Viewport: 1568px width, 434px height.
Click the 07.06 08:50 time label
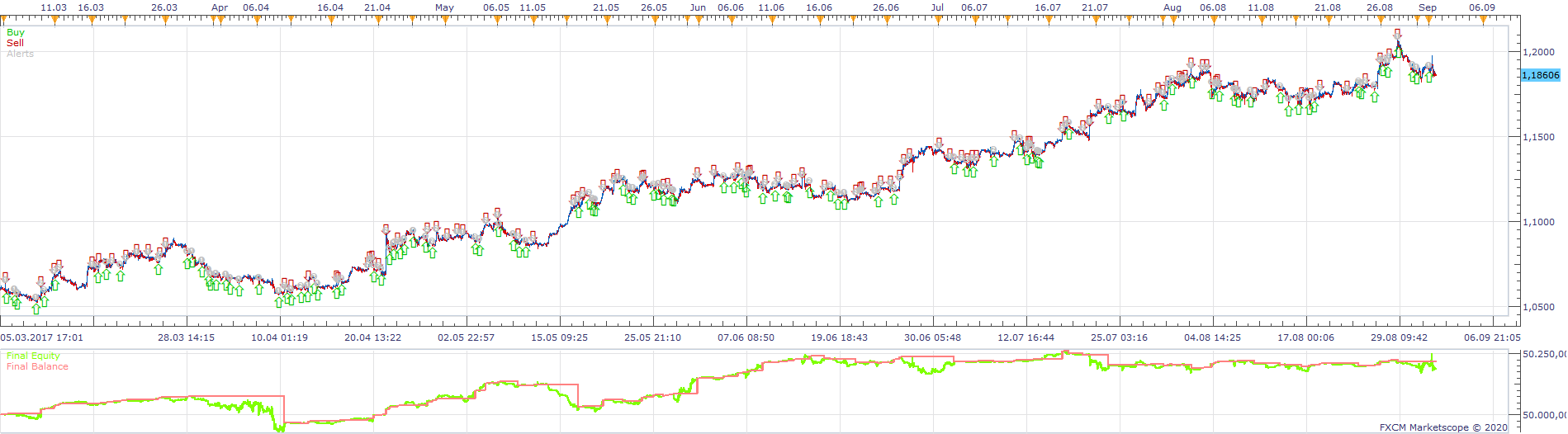[746, 337]
